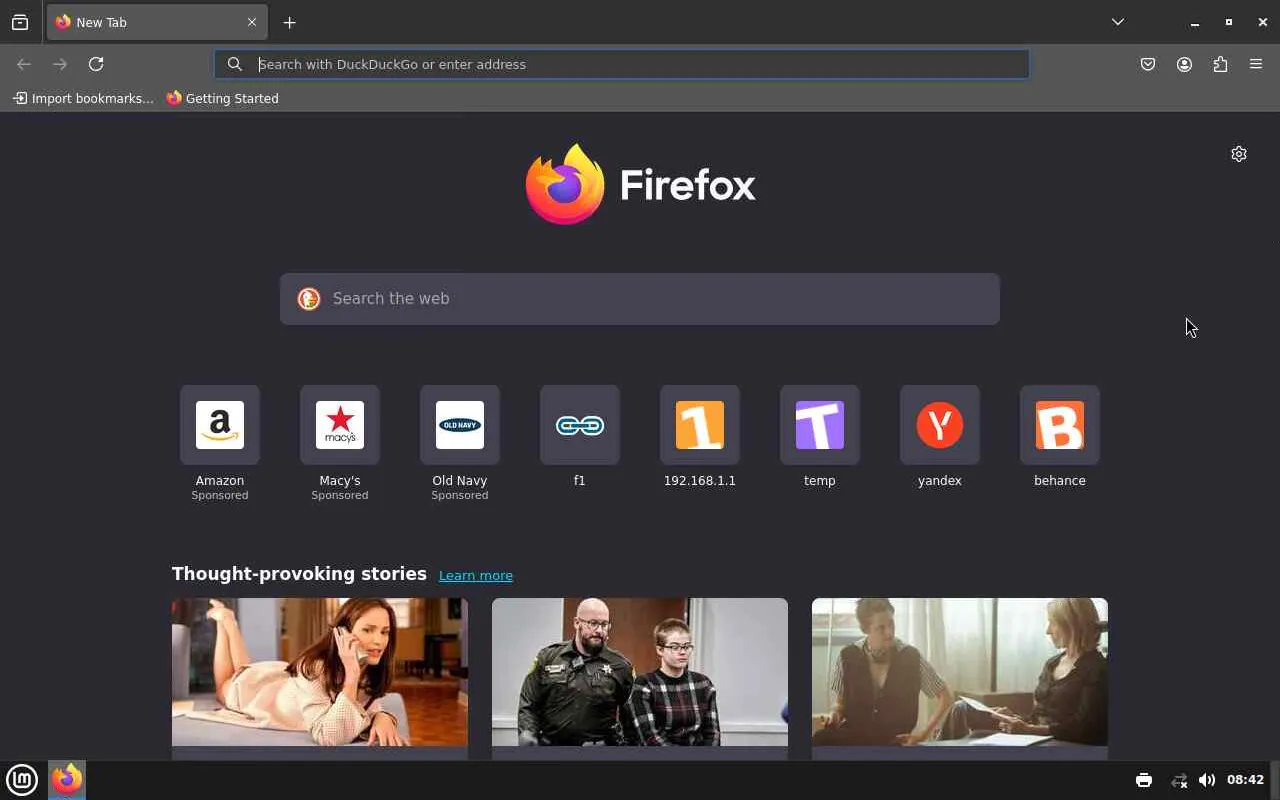Open the printer tray icon
Screen dimensions: 1280x800
click(1144, 780)
